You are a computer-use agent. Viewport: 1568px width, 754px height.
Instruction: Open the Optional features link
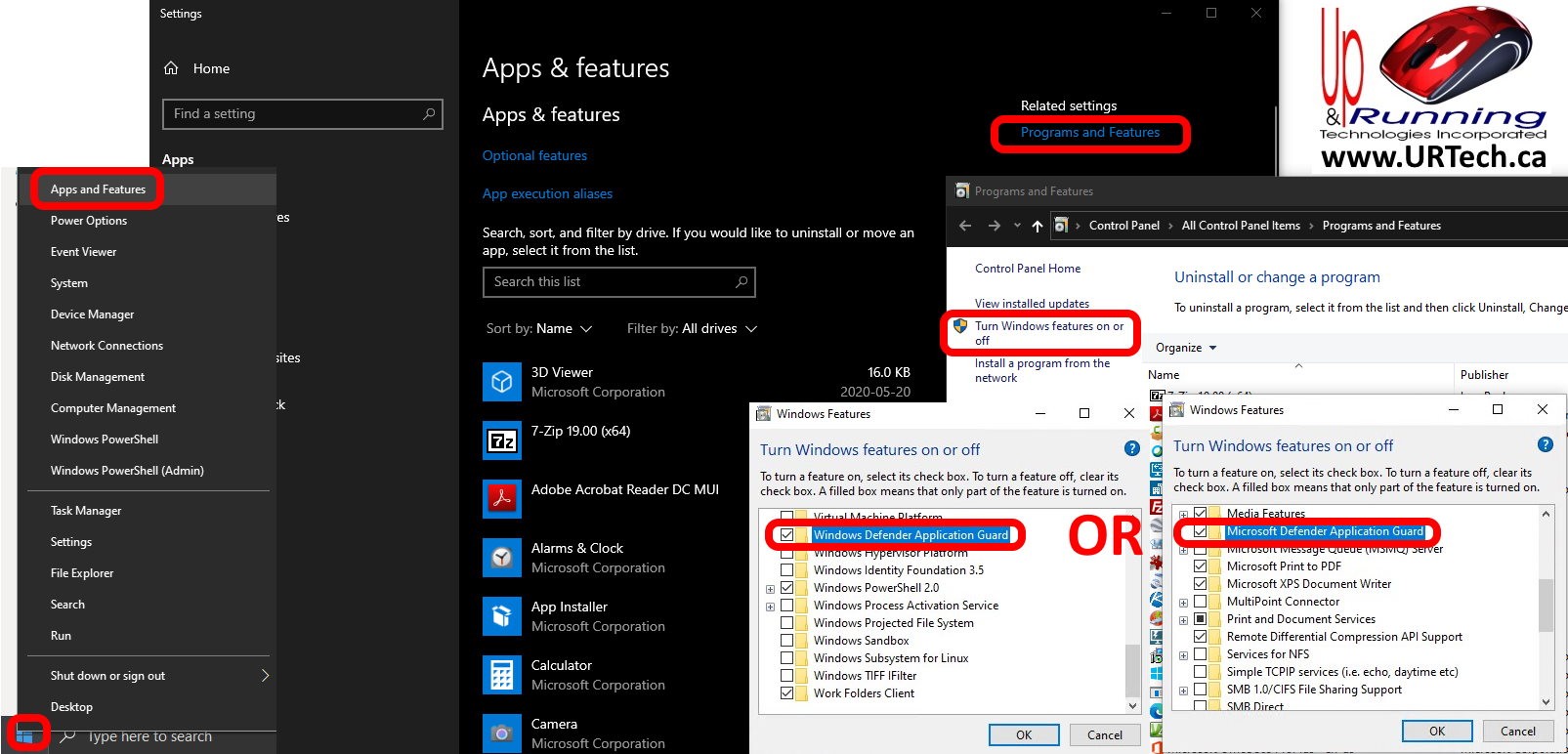534,155
